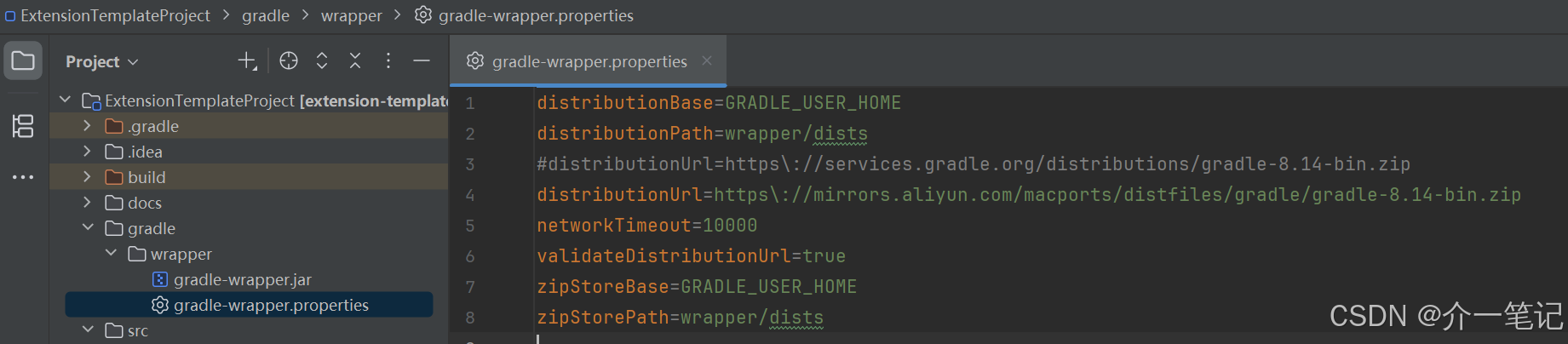The width and height of the screenshot is (1568, 344).
Task: Click the wrapper breadcrumb
Action: [351, 15]
